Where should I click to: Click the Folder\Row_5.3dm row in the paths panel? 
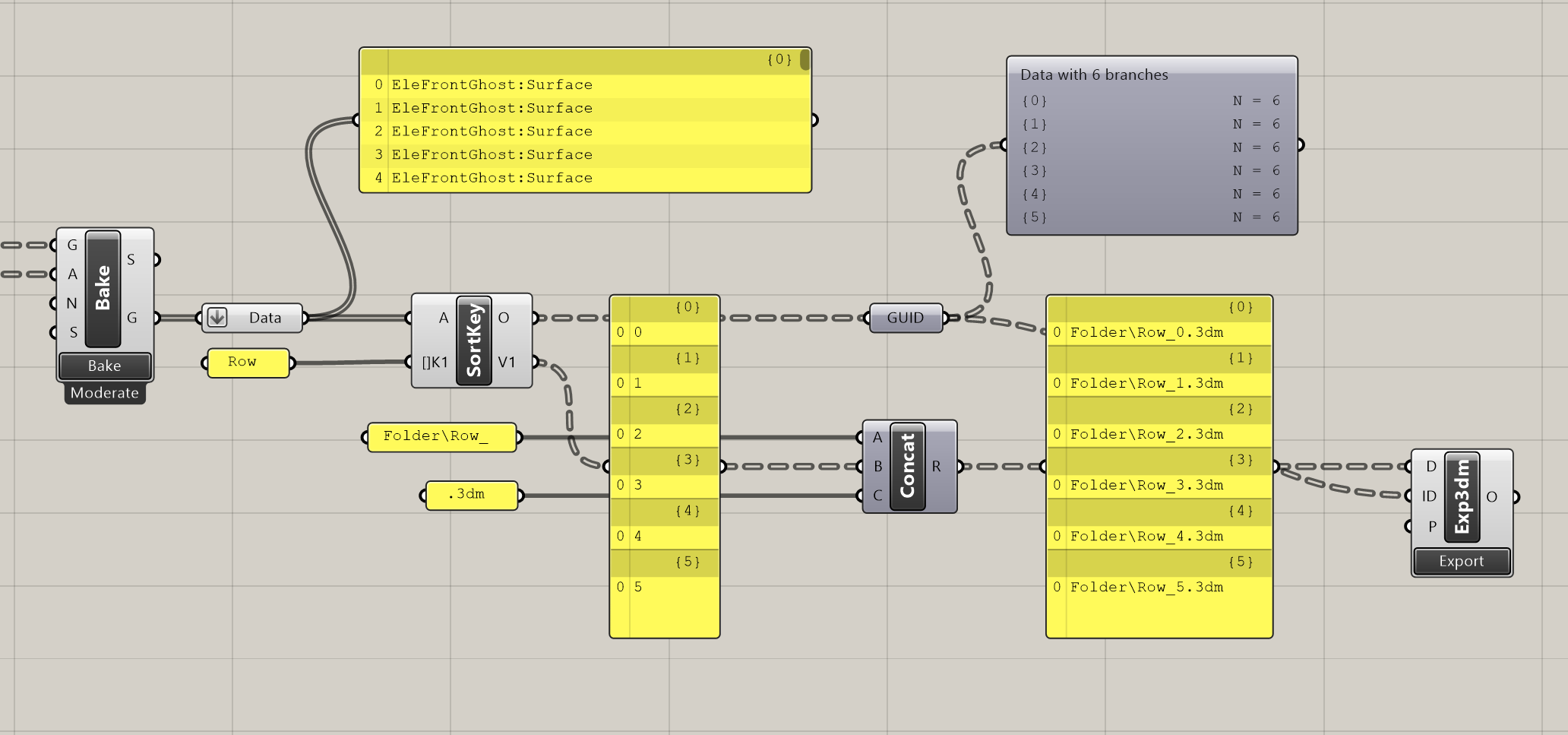coord(1146,587)
